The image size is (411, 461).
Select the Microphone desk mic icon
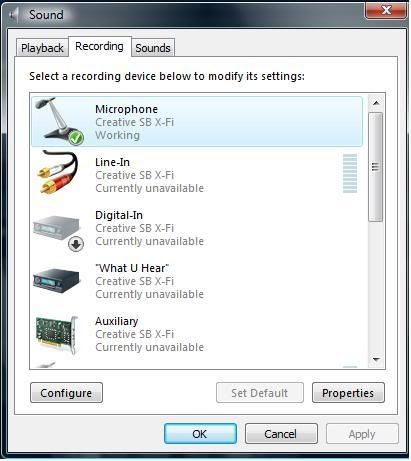tap(59, 120)
